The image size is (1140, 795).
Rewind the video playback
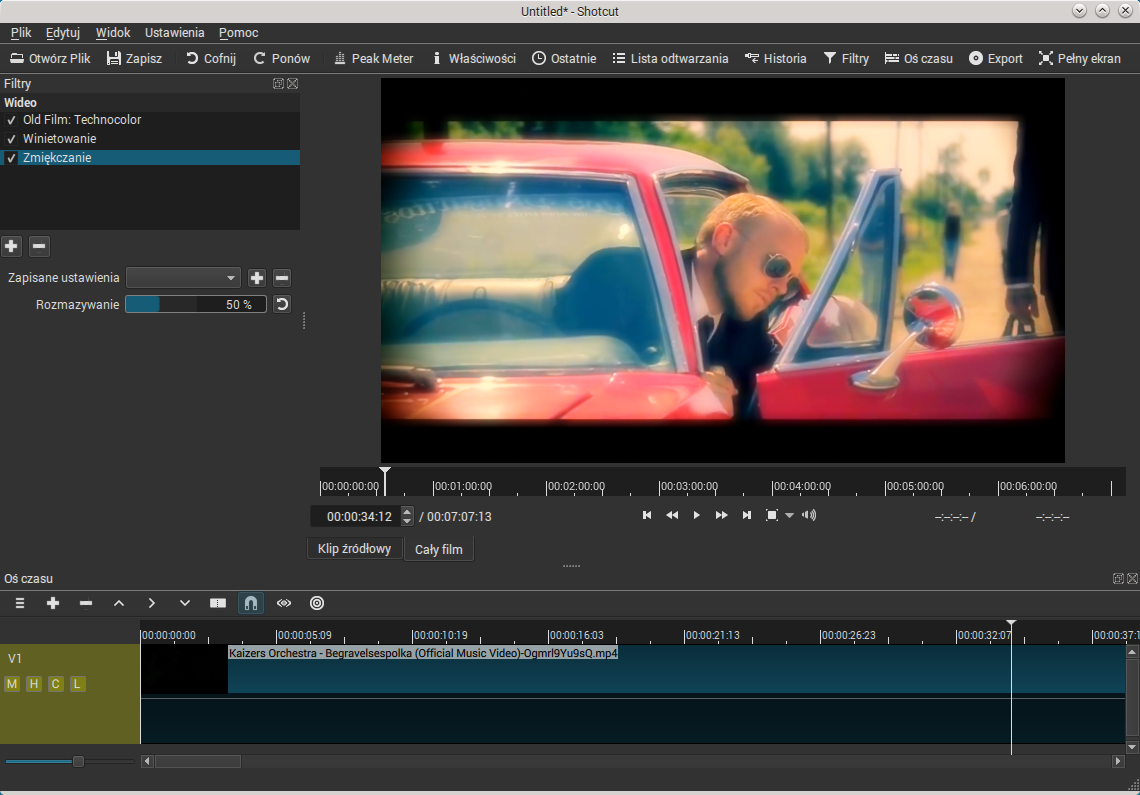[x=672, y=515]
